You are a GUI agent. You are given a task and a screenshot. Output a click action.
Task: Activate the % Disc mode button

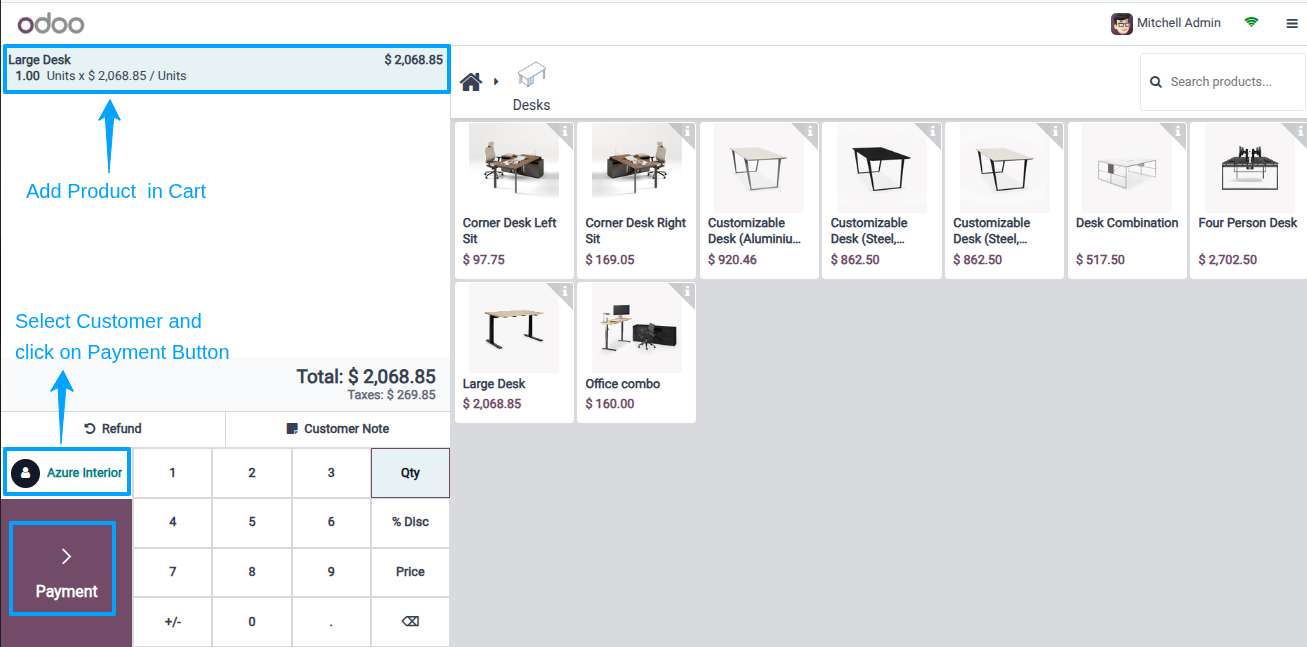410,522
